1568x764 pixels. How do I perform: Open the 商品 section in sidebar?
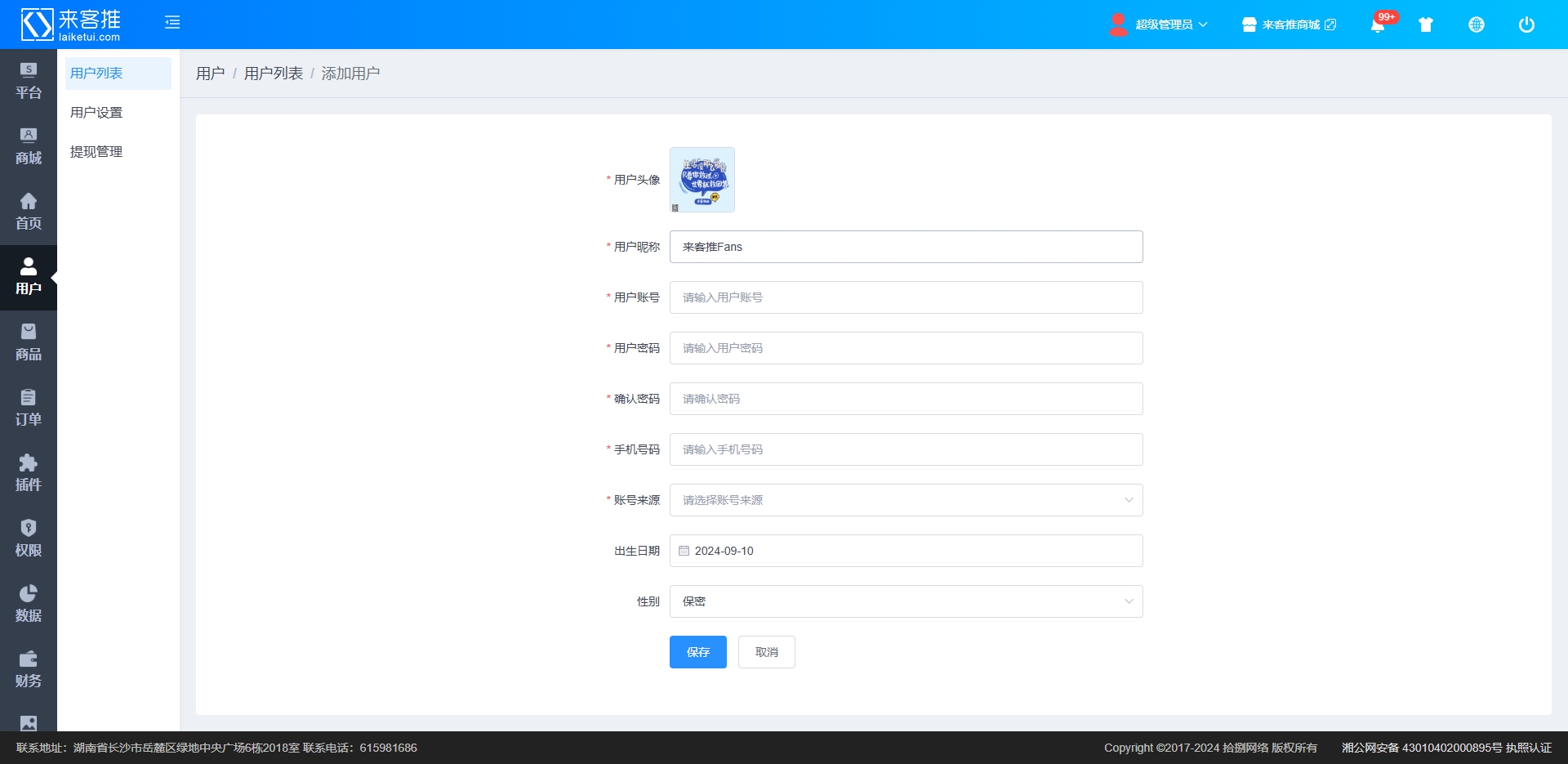coord(29,342)
